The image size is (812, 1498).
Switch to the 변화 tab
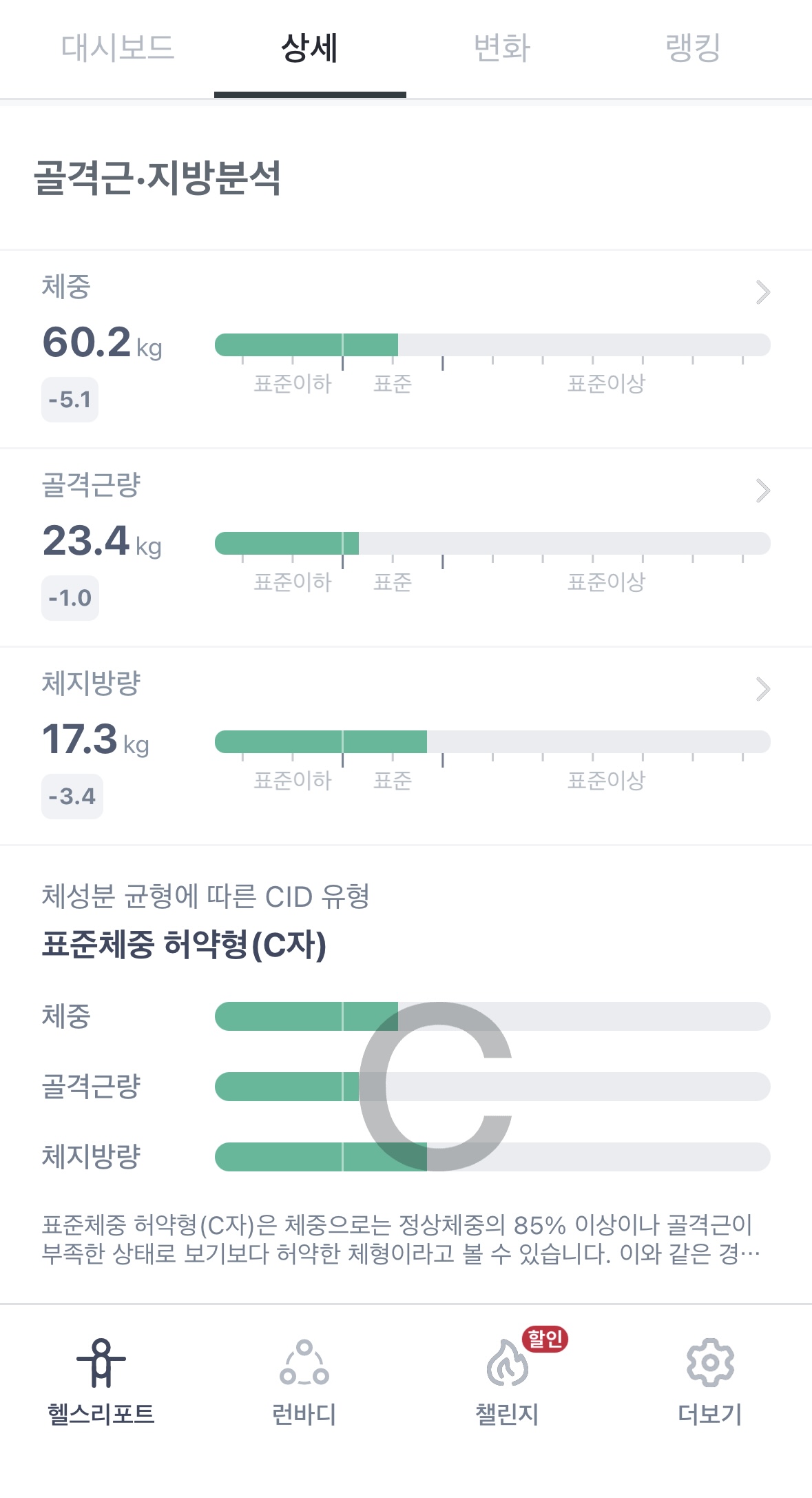pyautogui.click(x=502, y=48)
